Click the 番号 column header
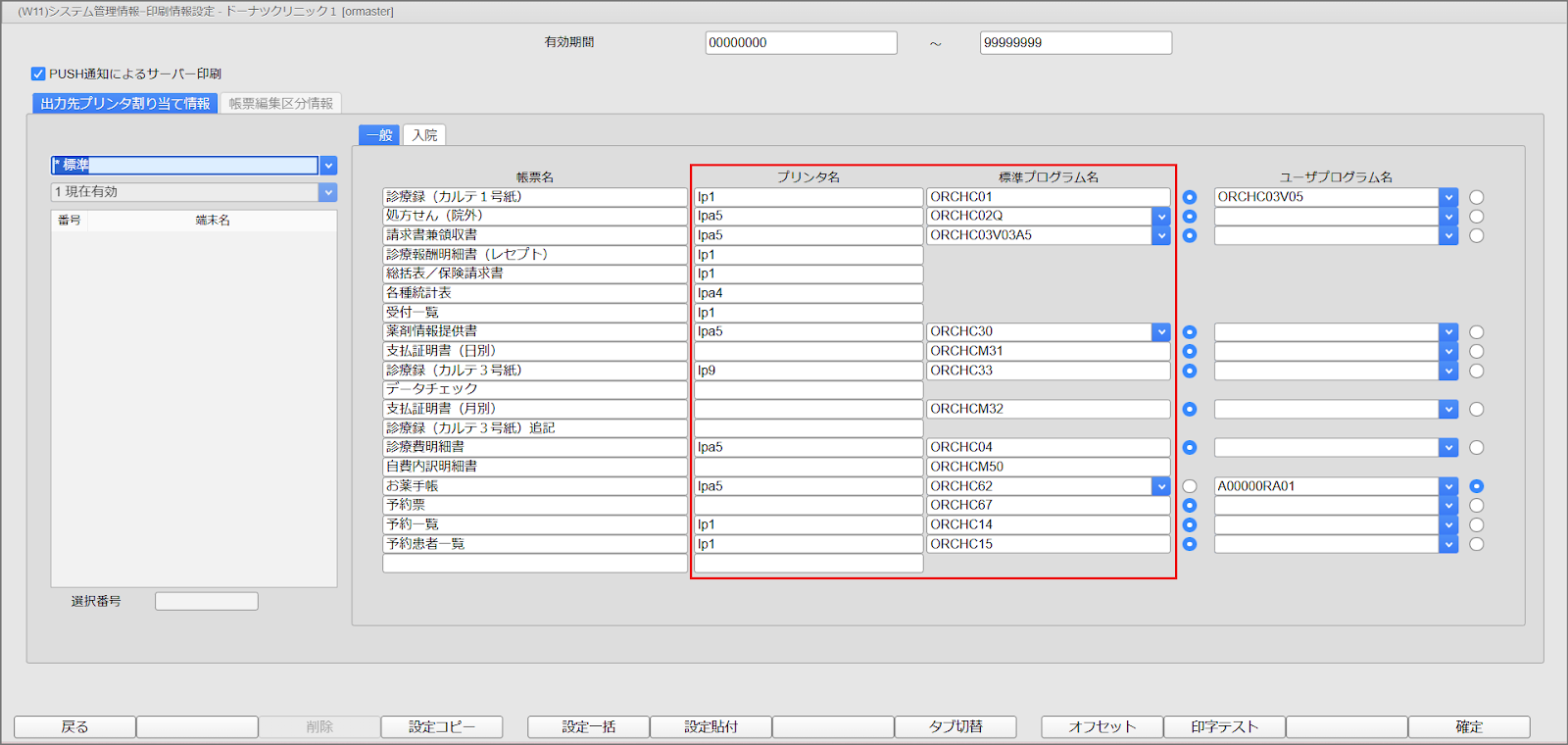 click(x=70, y=221)
